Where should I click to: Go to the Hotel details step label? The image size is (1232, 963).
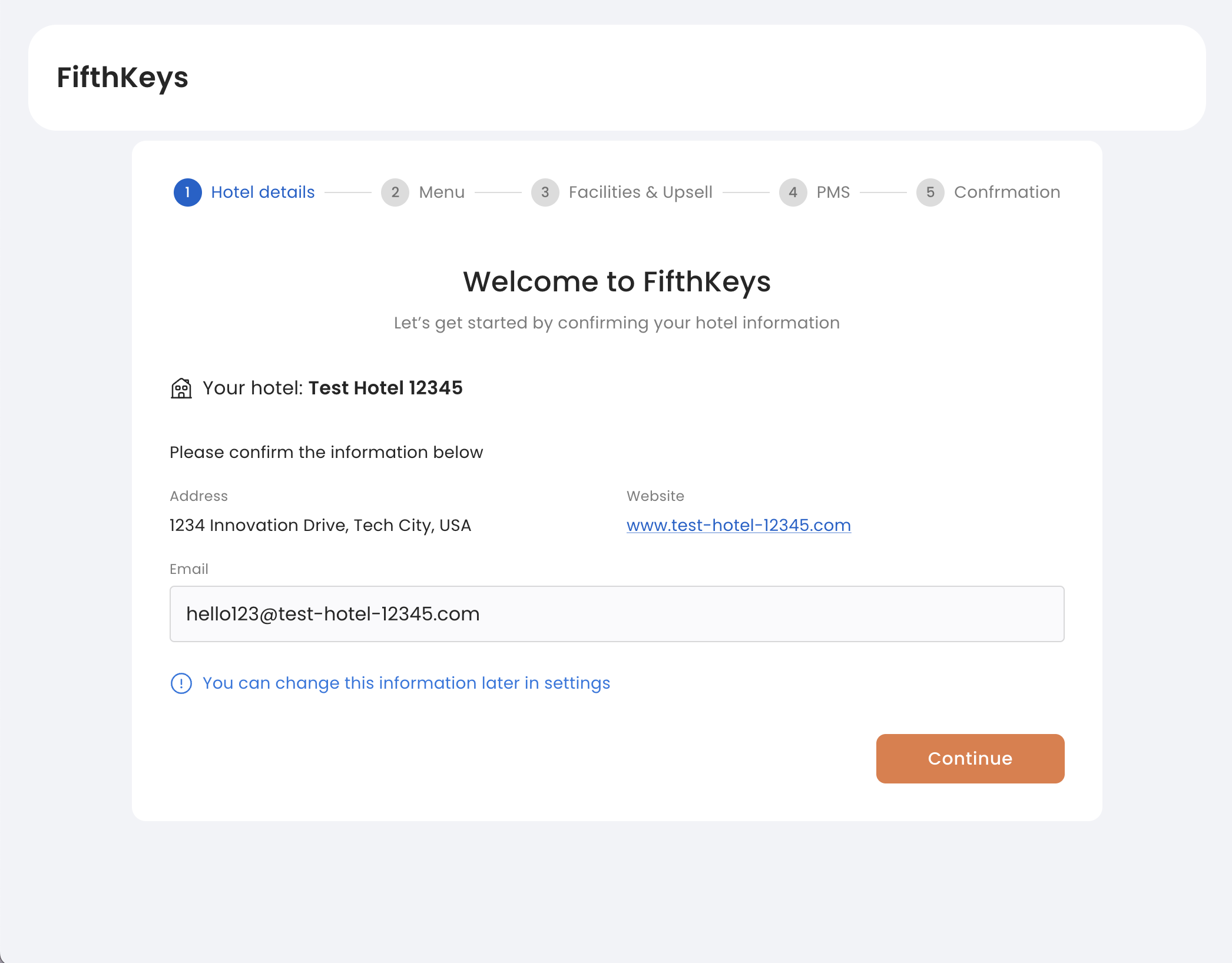(x=263, y=192)
